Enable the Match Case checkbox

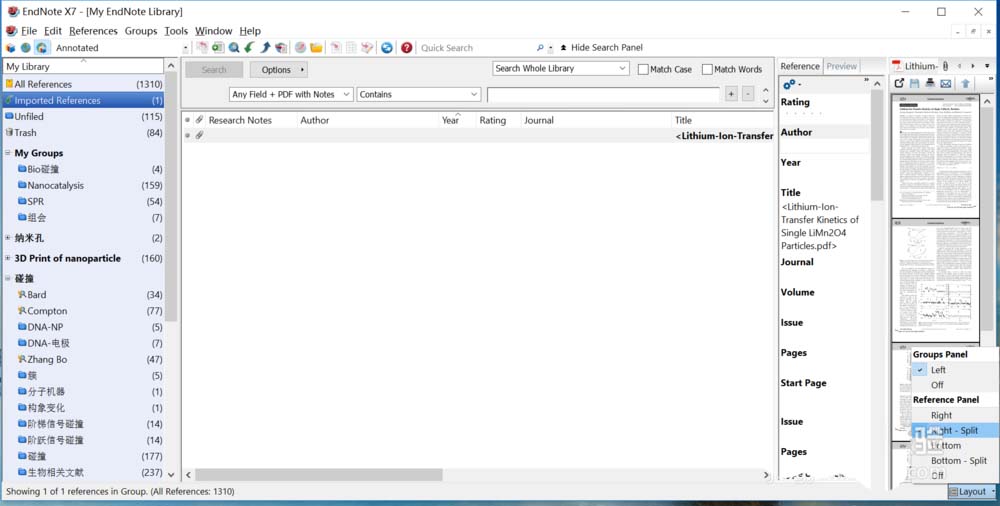643,69
